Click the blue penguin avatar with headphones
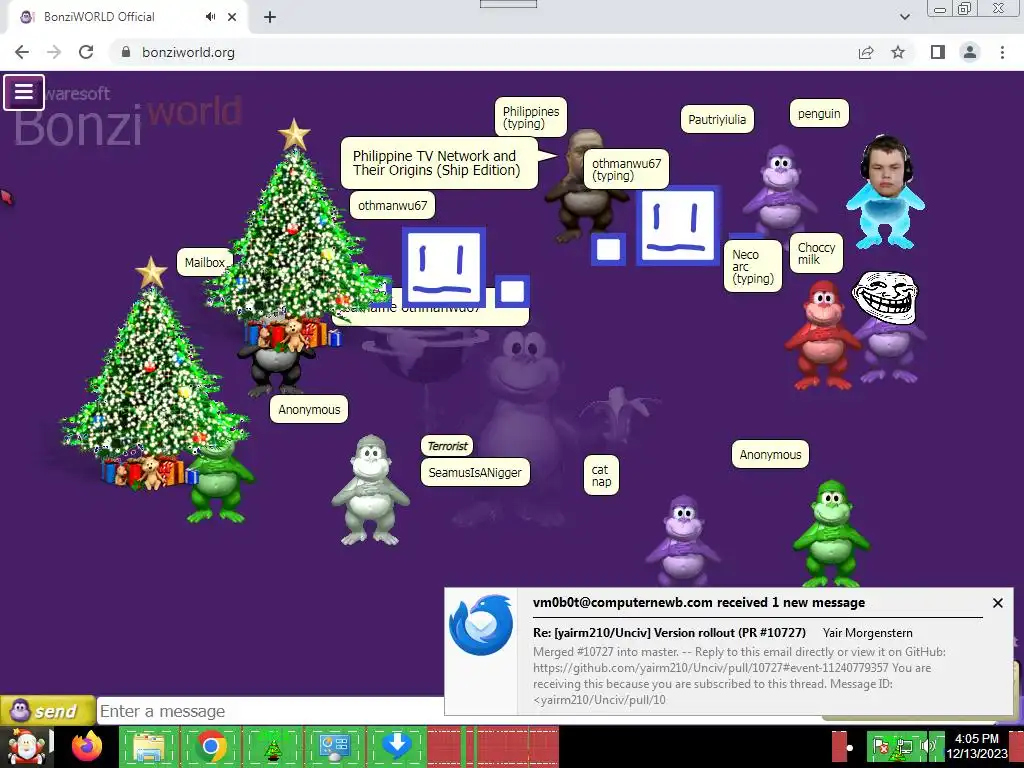Viewport: 1024px width, 768px height. click(885, 191)
